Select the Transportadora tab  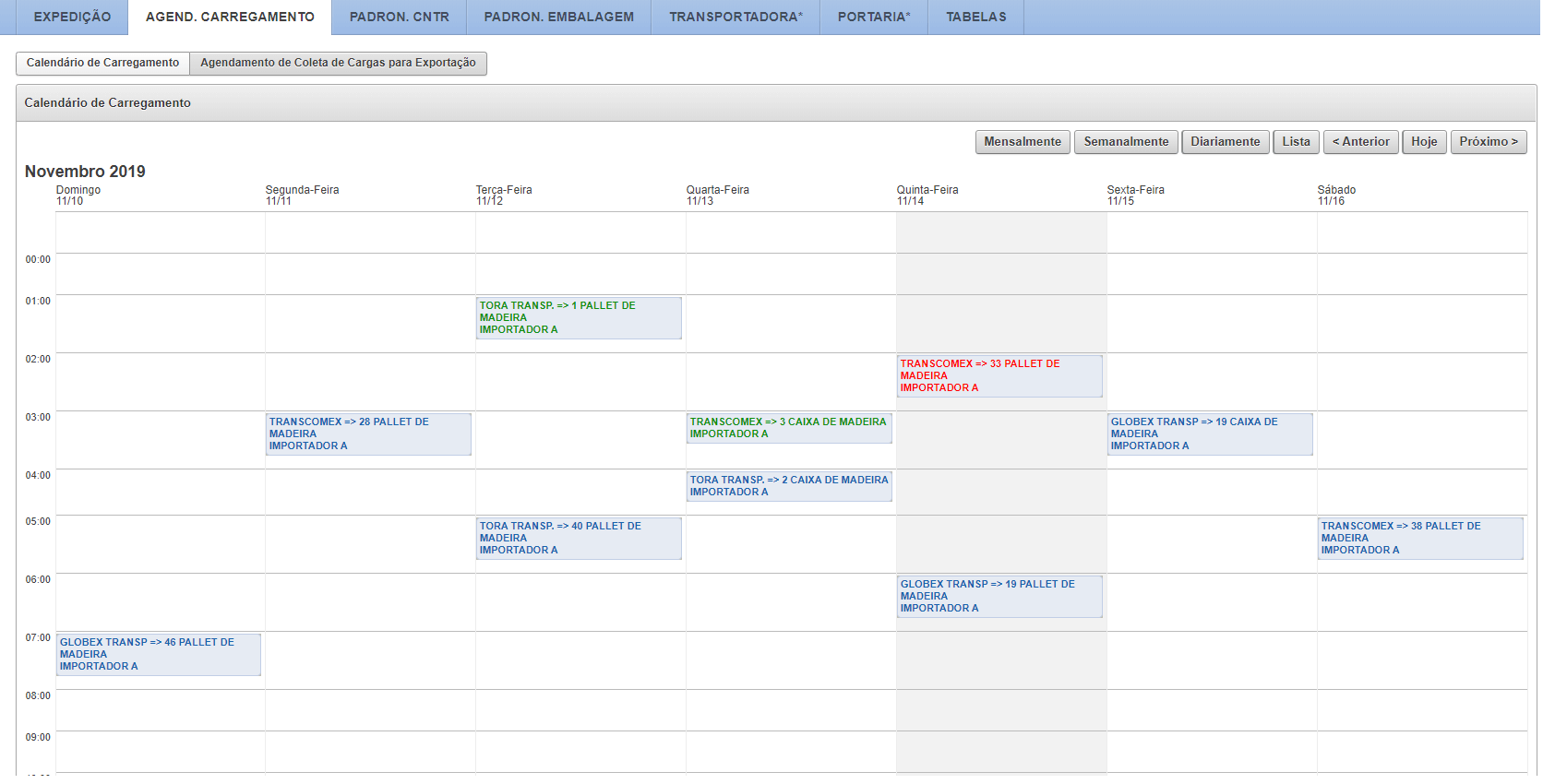coord(736,17)
